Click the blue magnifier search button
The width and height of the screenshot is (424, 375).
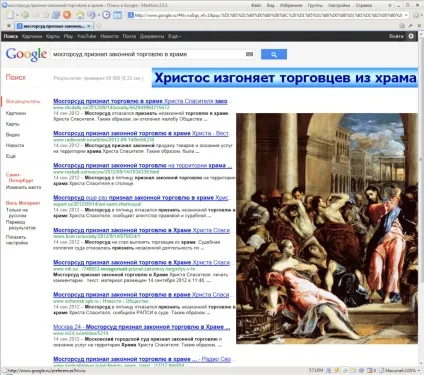tap(274, 54)
